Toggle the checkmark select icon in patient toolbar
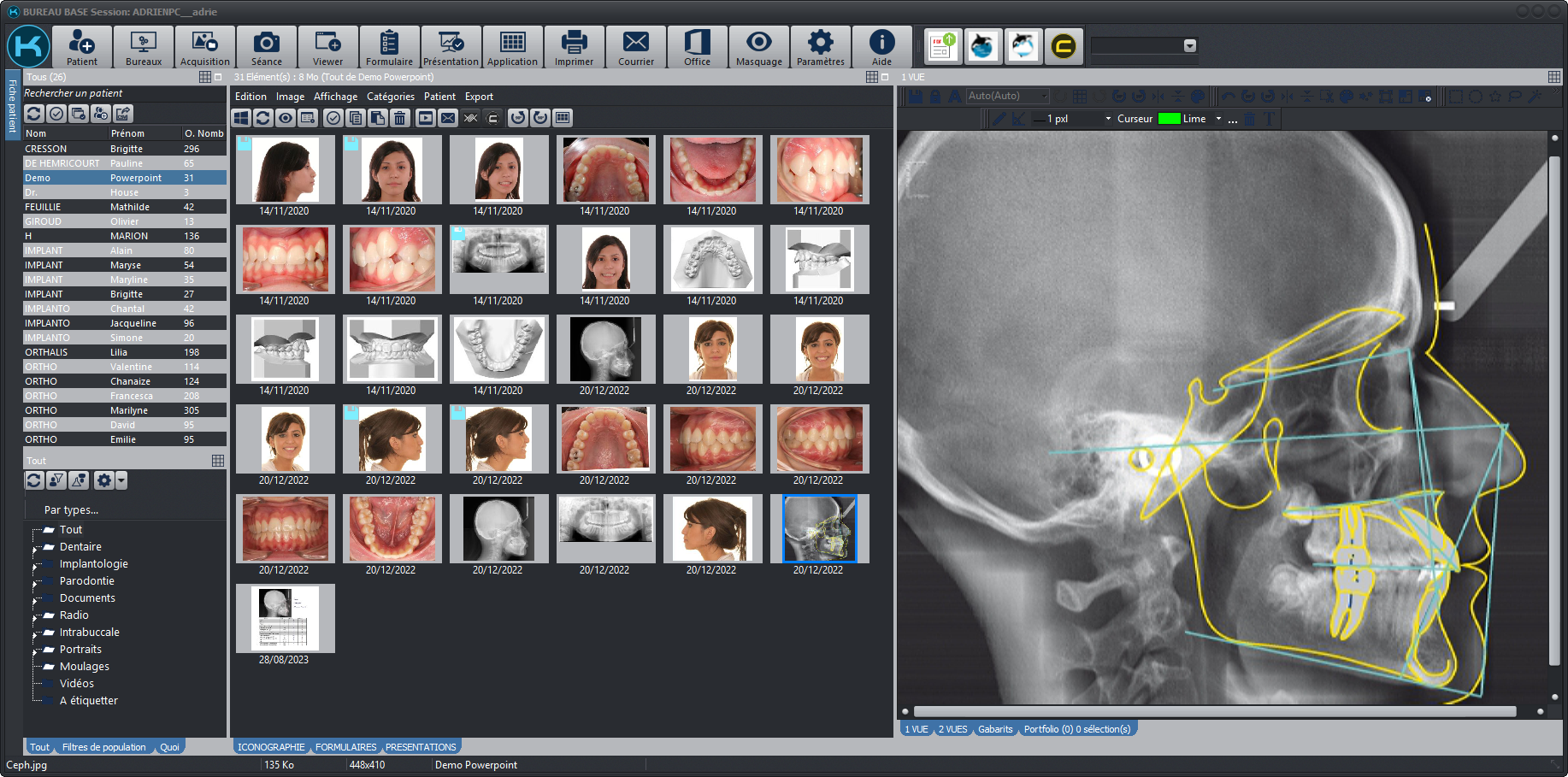Image resolution: width=1568 pixels, height=777 pixels. pos(56,114)
